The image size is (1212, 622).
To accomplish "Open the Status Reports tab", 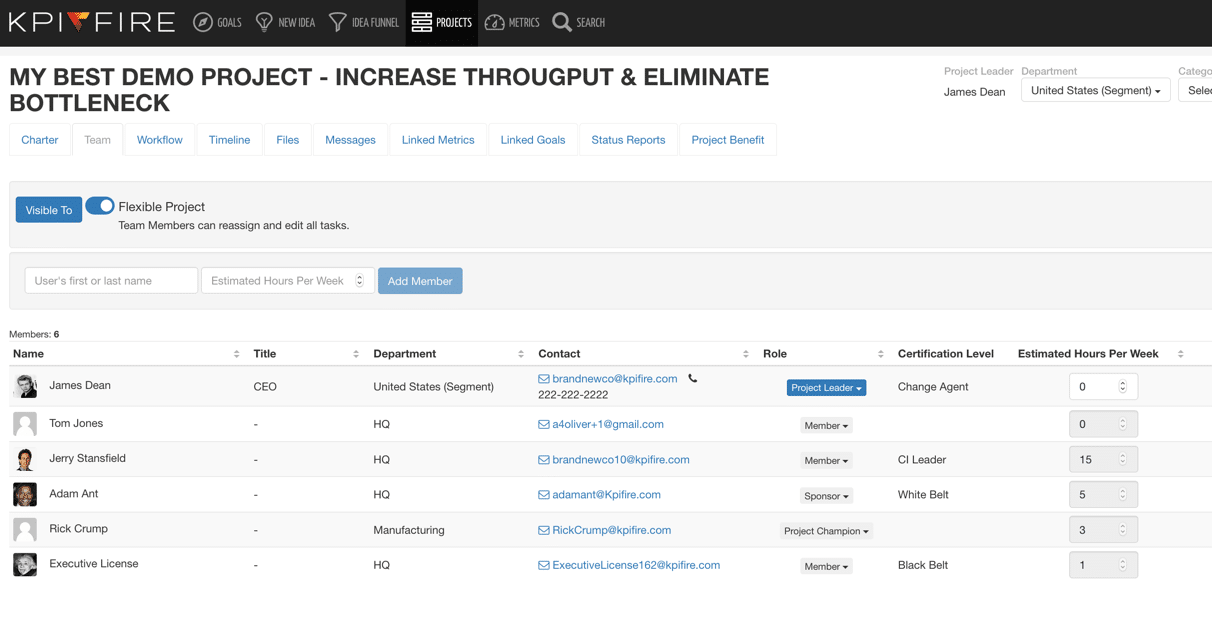I will [628, 140].
